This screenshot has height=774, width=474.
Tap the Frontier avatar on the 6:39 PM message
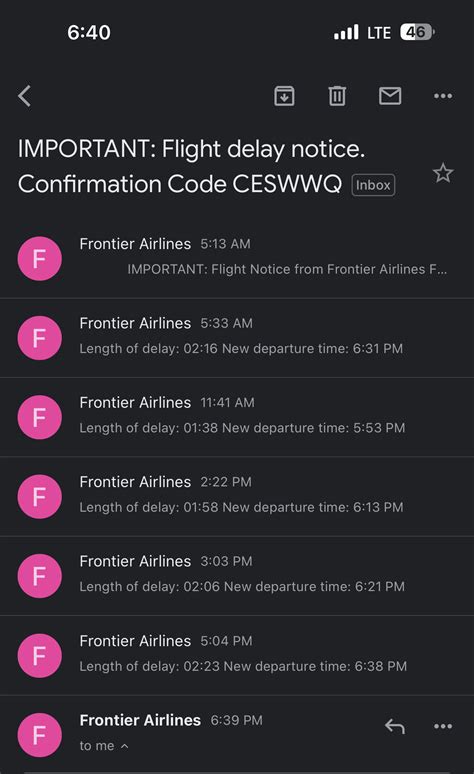[40, 735]
